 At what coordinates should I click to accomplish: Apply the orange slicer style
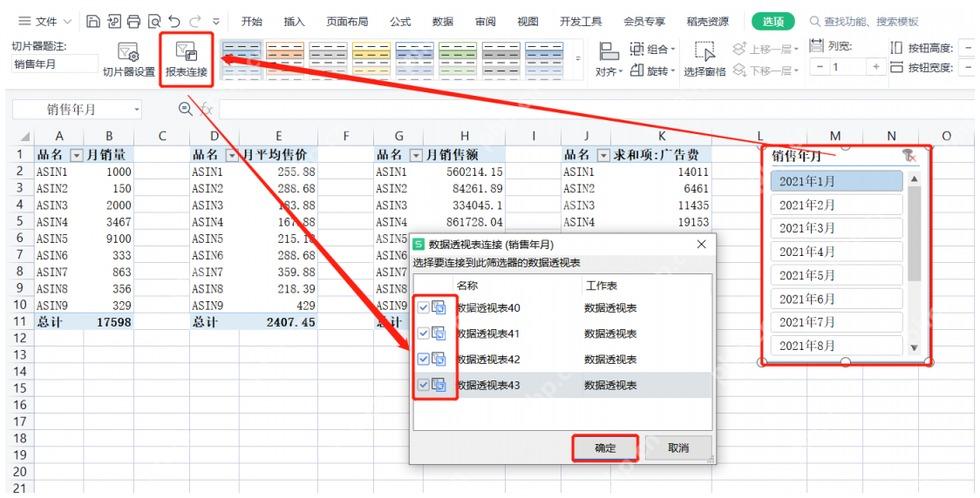coord(285,60)
